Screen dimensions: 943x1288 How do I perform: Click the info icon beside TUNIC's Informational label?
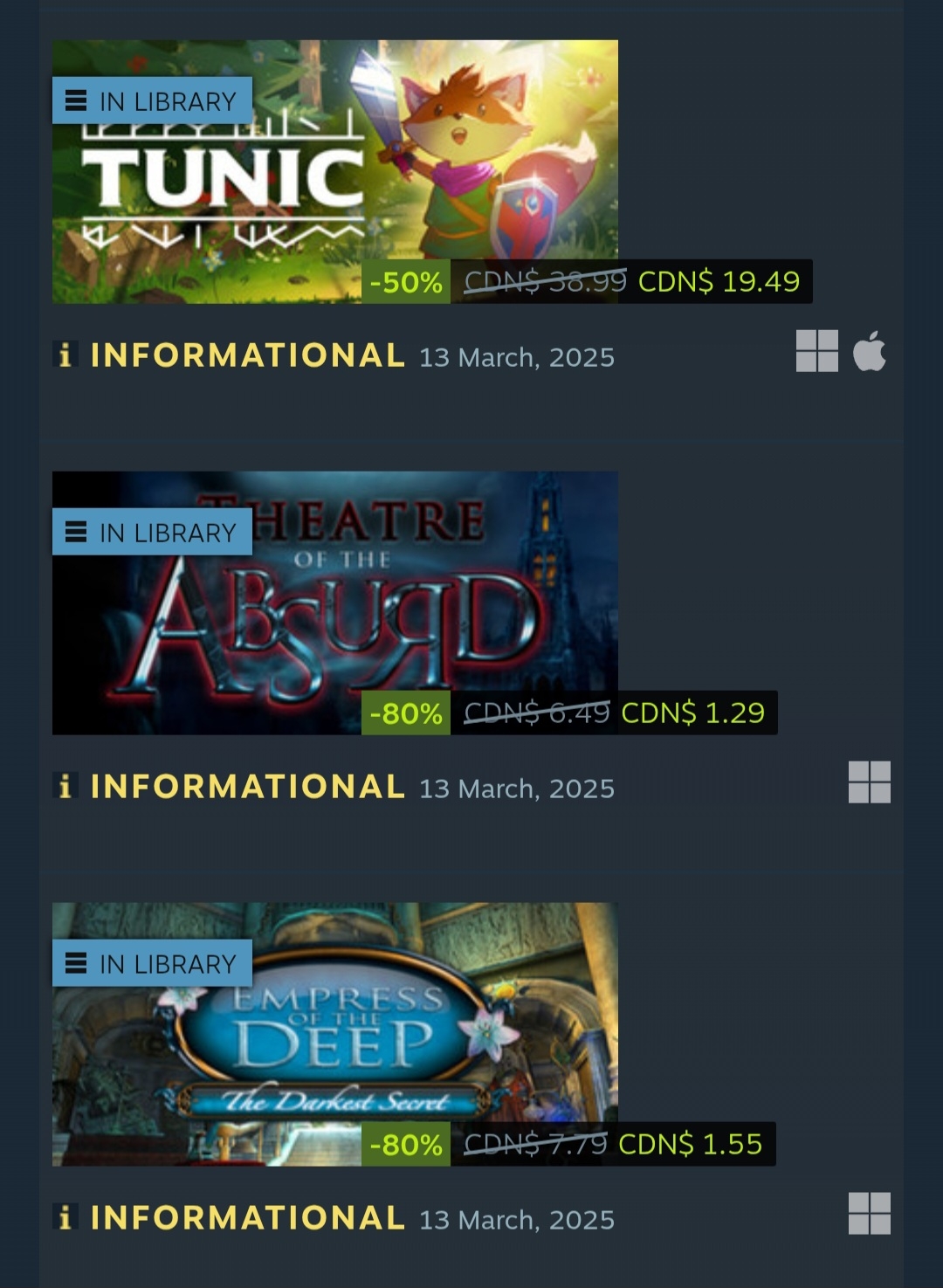pos(65,355)
